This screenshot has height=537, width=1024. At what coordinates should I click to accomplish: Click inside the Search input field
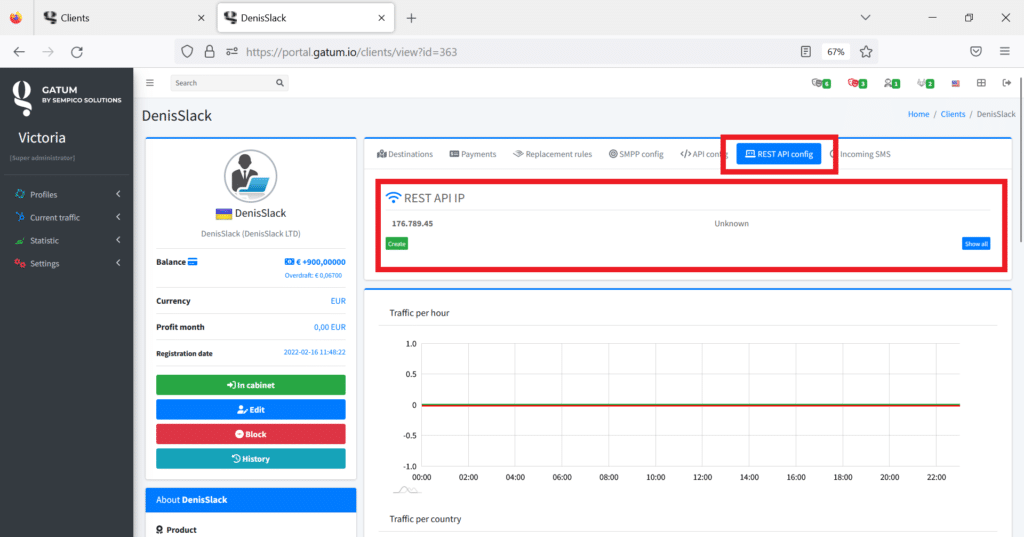click(x=222, y=83)
